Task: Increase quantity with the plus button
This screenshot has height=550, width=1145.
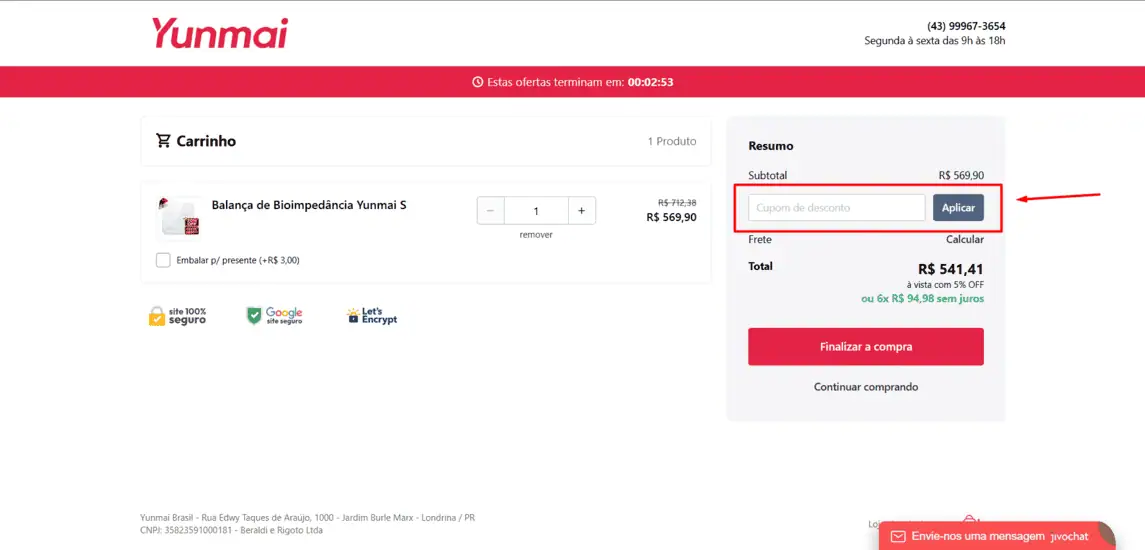Action: tap(581, 210)
